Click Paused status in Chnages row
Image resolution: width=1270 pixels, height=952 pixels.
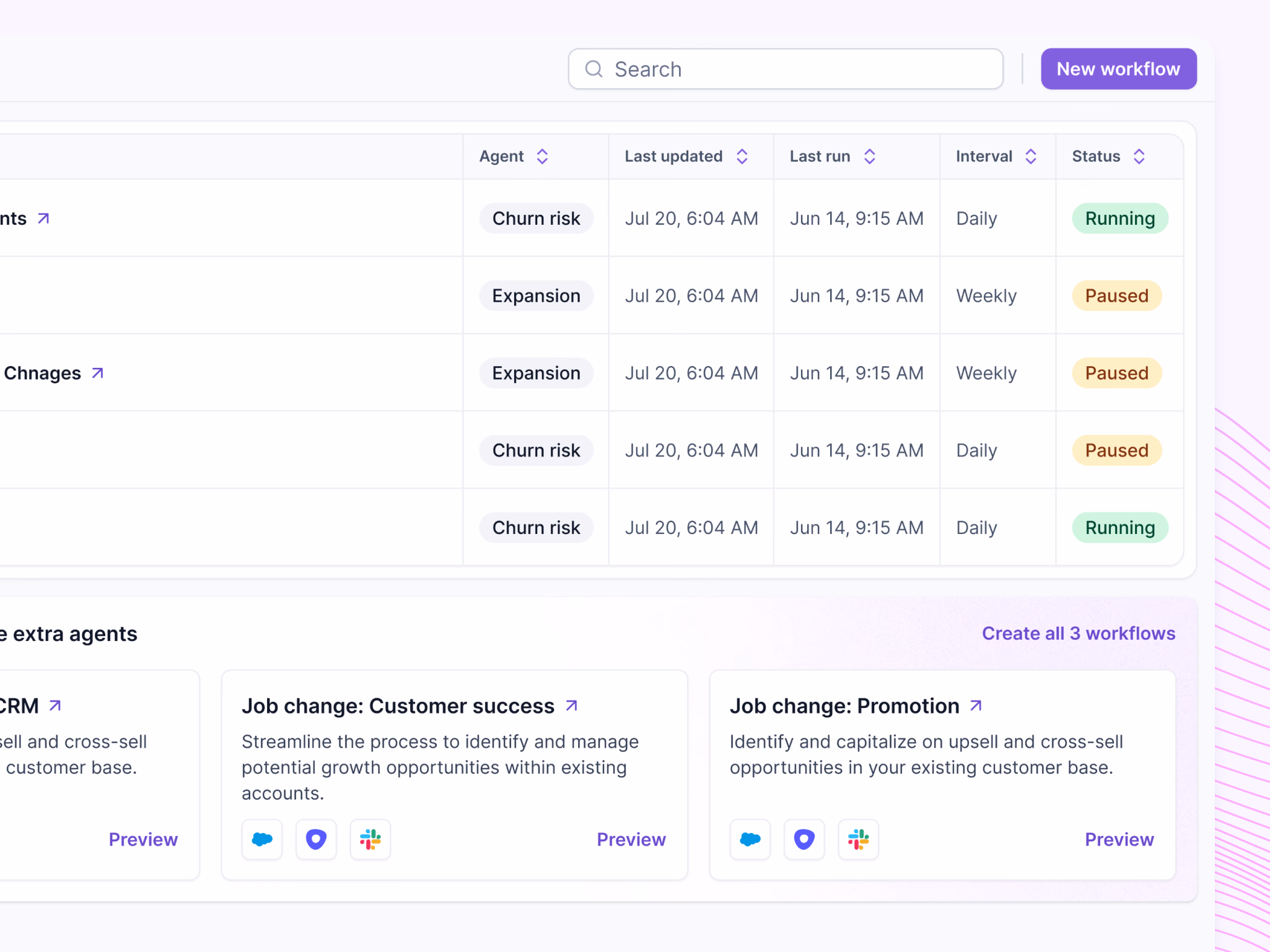(1117, 373)
